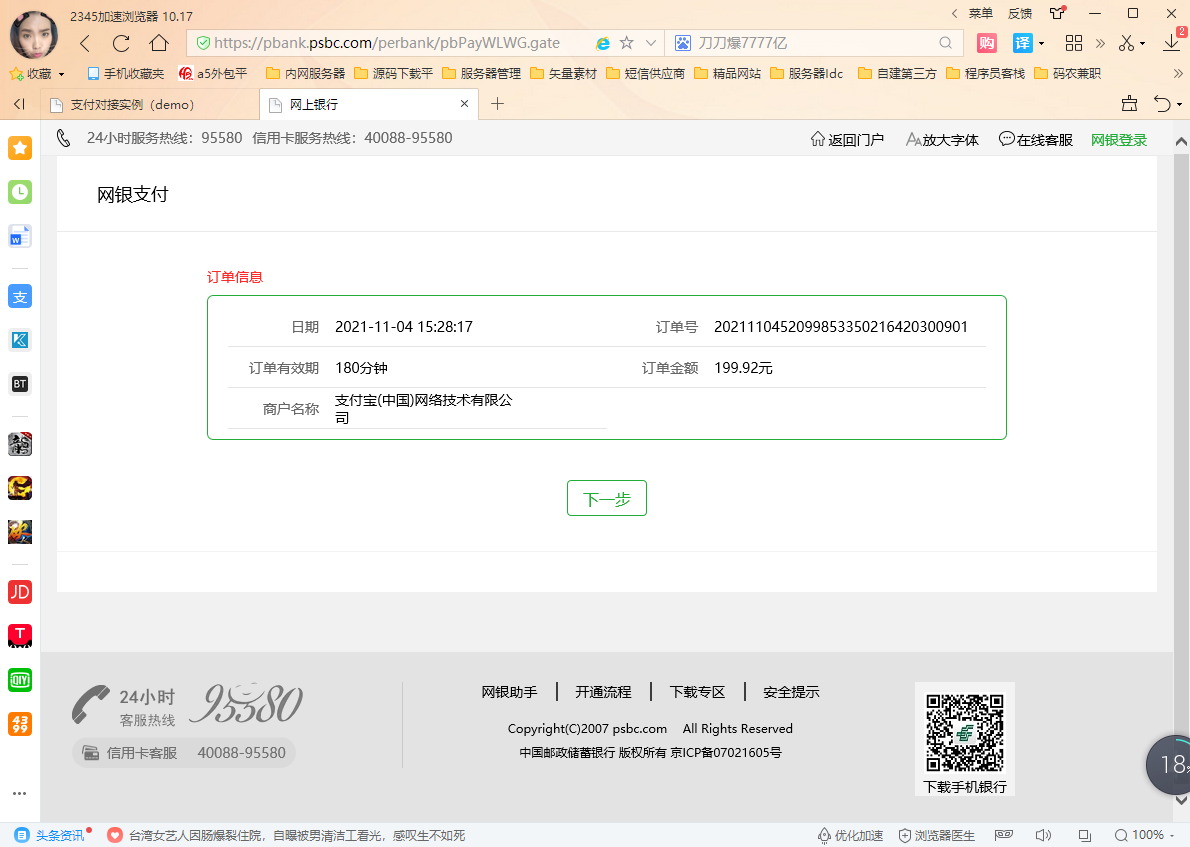Expand the address bar dropdown arrow
The image size is (1190, 847).
pyautogui.click(x=650, y=43)
